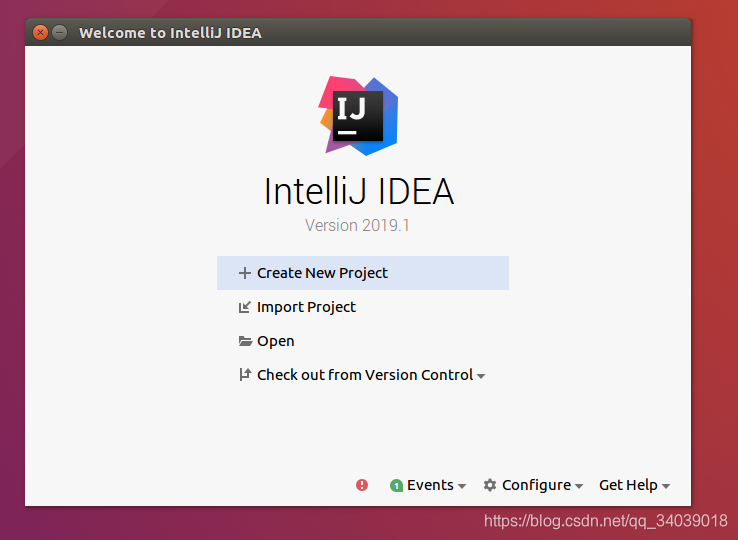
Task: Click the Welcome to IntelliJ IDEA title bar
Action: click(358, 32)
